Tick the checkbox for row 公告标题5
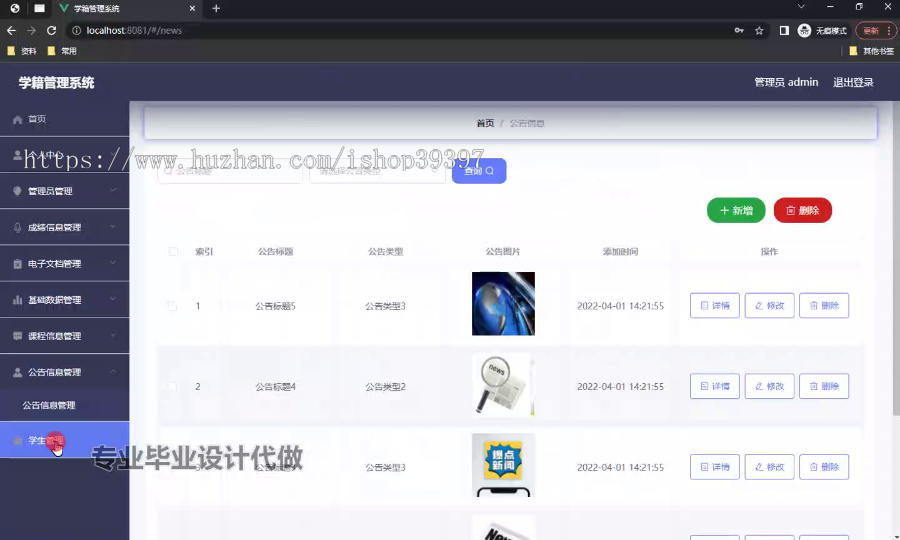Image resolution: width=900 pixels, height=540 pixels. click(172, 306)
